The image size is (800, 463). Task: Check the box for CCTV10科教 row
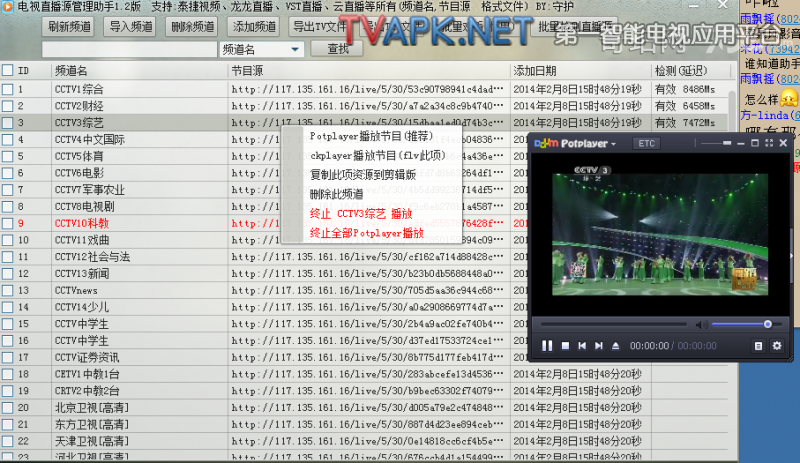click(8, 223)
